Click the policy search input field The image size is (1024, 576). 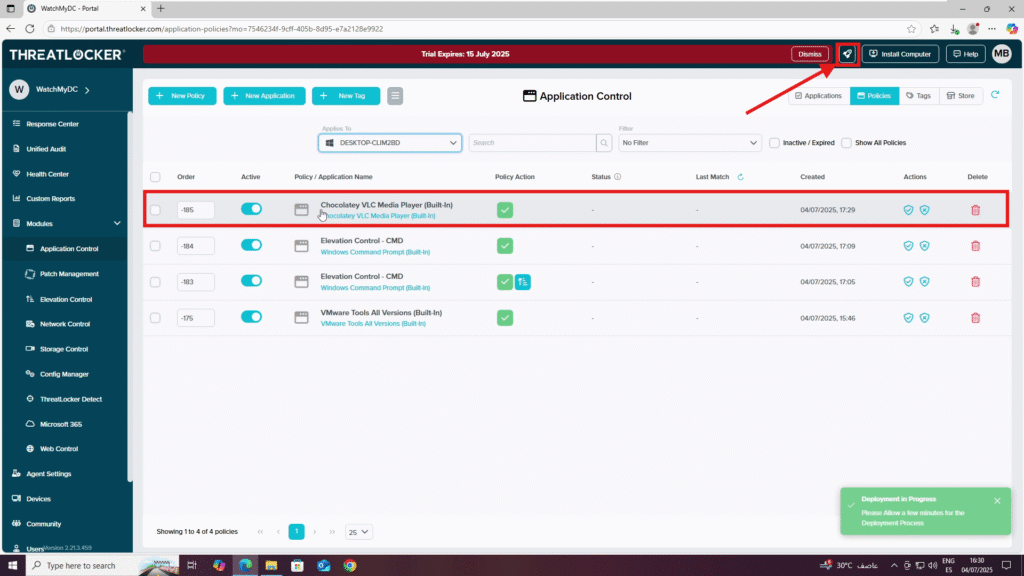[x=532, y=143]
